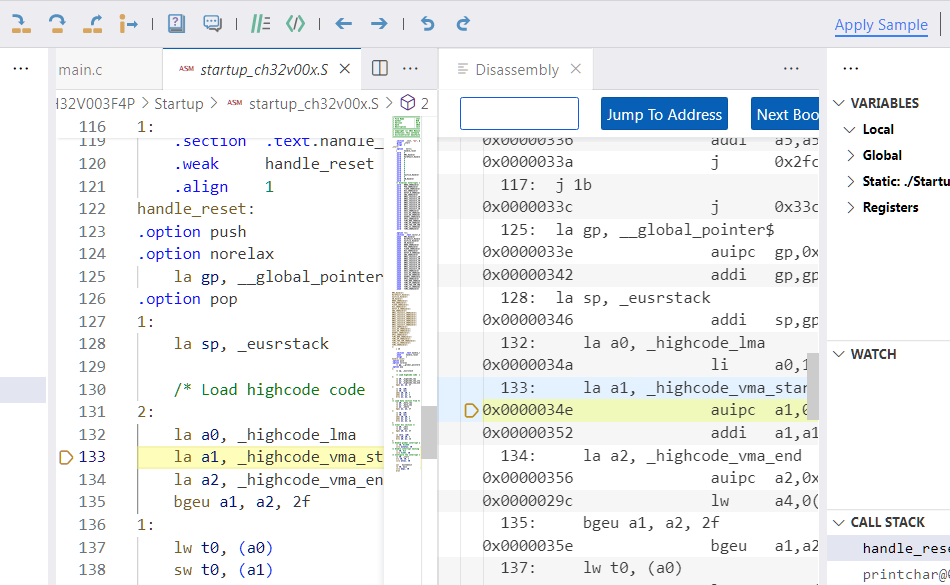
Task: Click the Step Out debug icon
Action: coord(93,23)
